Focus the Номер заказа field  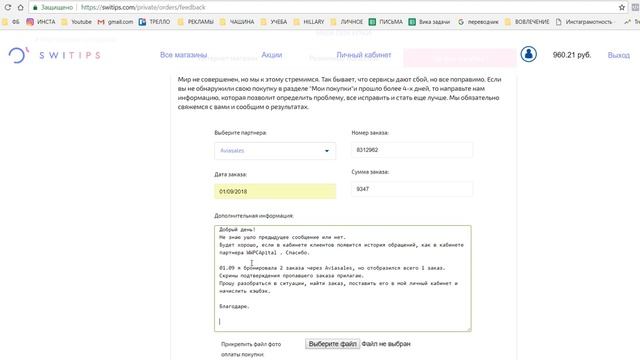click(x=412, y=150)
